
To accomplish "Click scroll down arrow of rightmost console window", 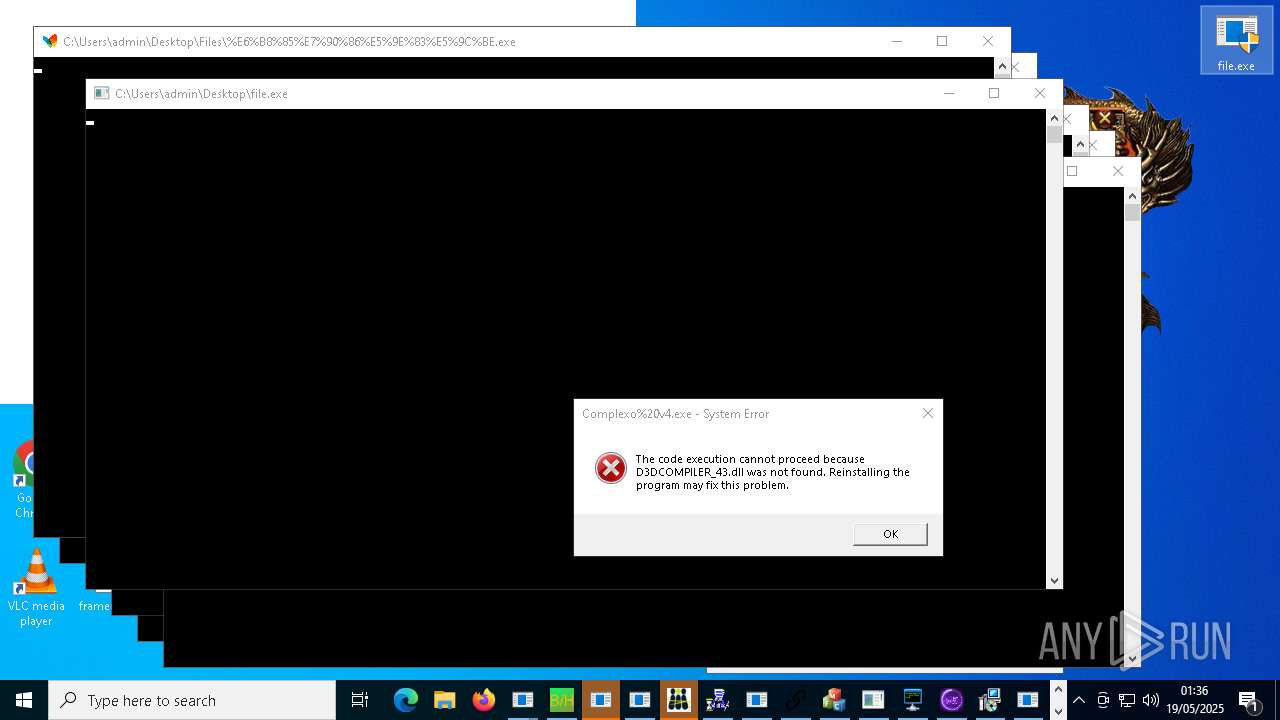I will [x=1132, y=658].
